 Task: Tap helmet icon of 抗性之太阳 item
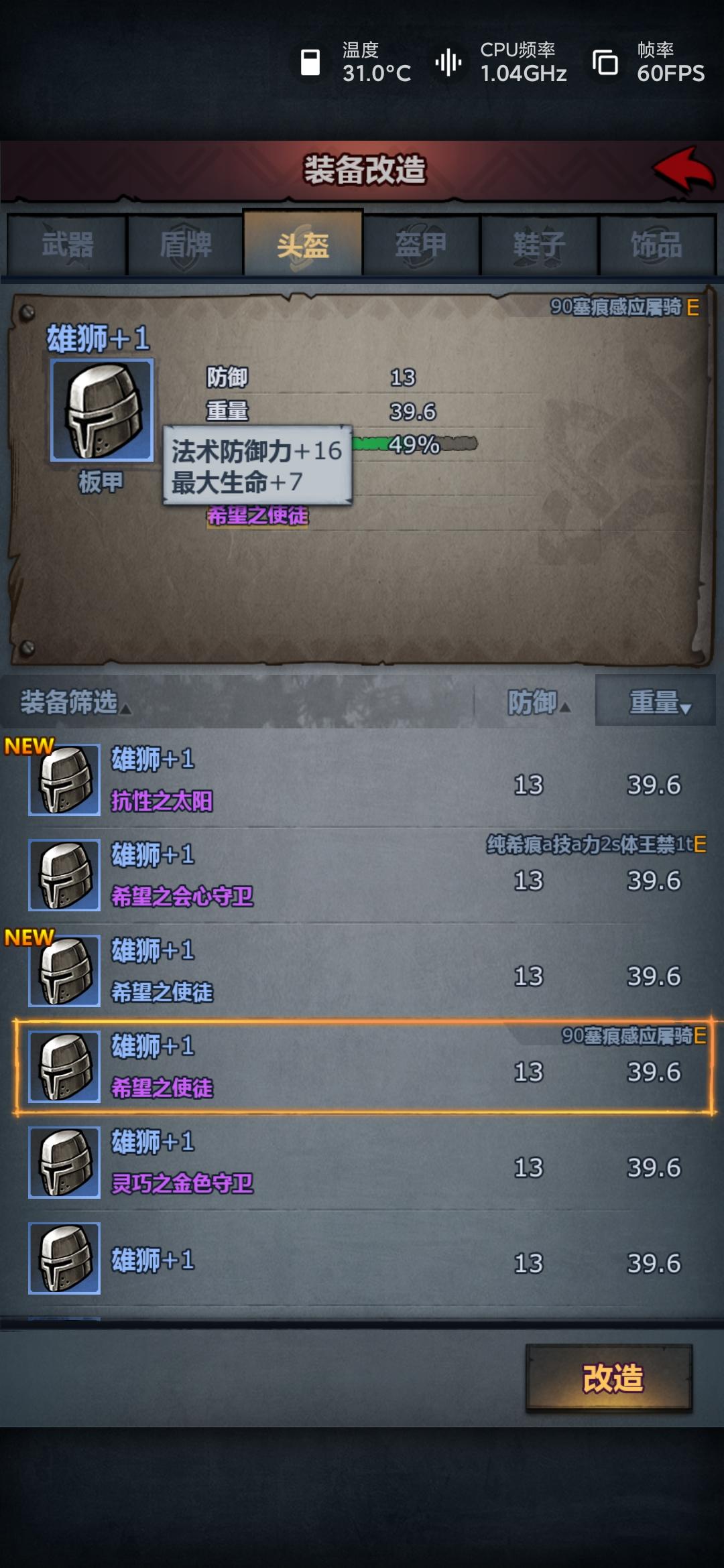click(64, 780)
